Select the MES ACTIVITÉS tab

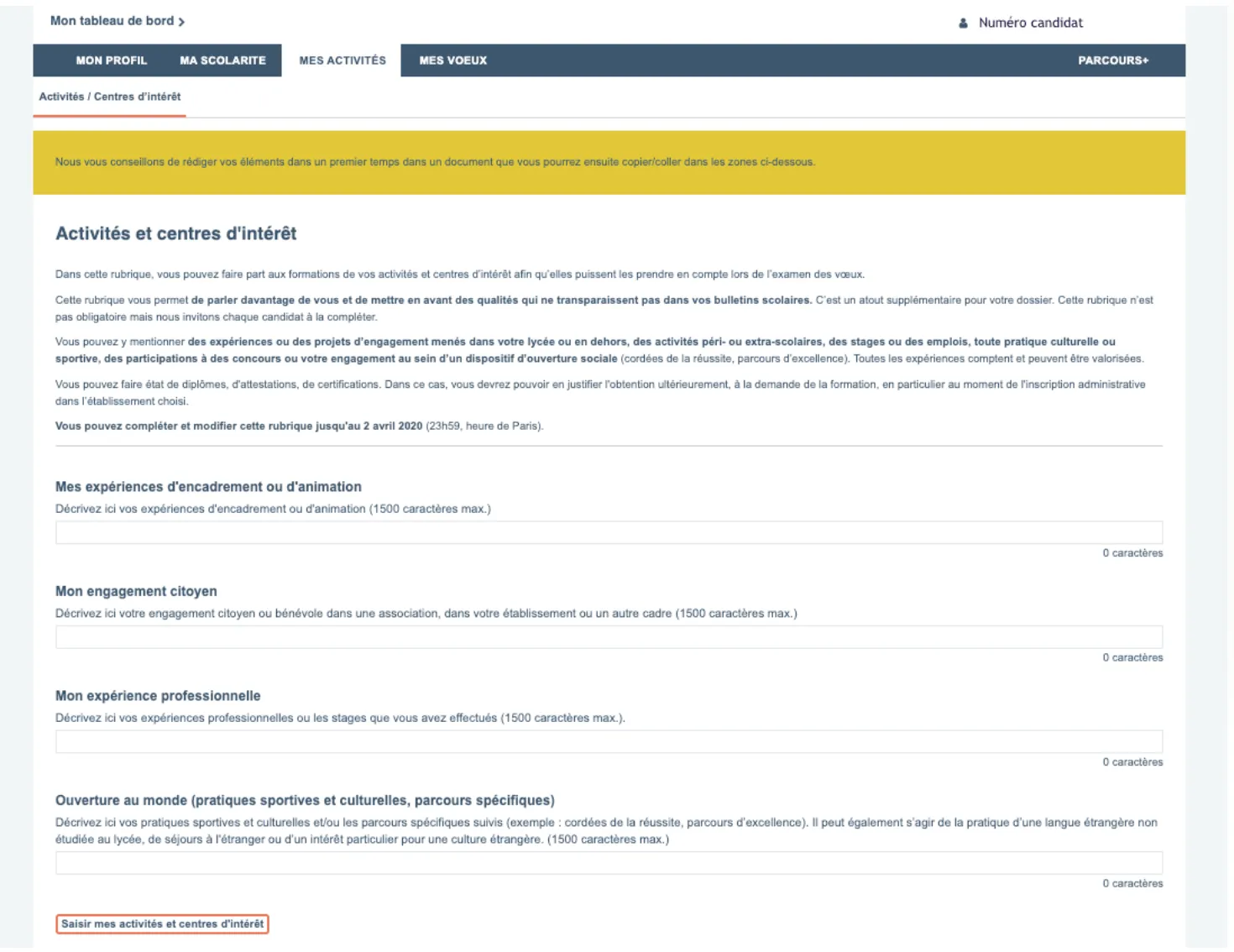point(341,60)
